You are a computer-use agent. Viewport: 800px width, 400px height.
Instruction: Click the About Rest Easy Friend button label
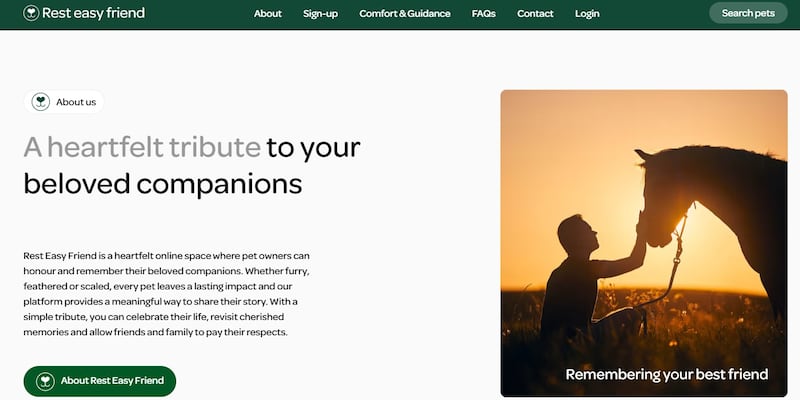pos(112,381)
